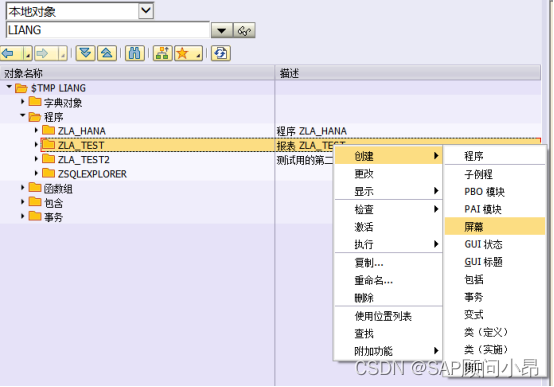Open the 显示 context submenu
The height and width of the screenshot is (387, 554).
pyautogui.click(x=388, y=191)
